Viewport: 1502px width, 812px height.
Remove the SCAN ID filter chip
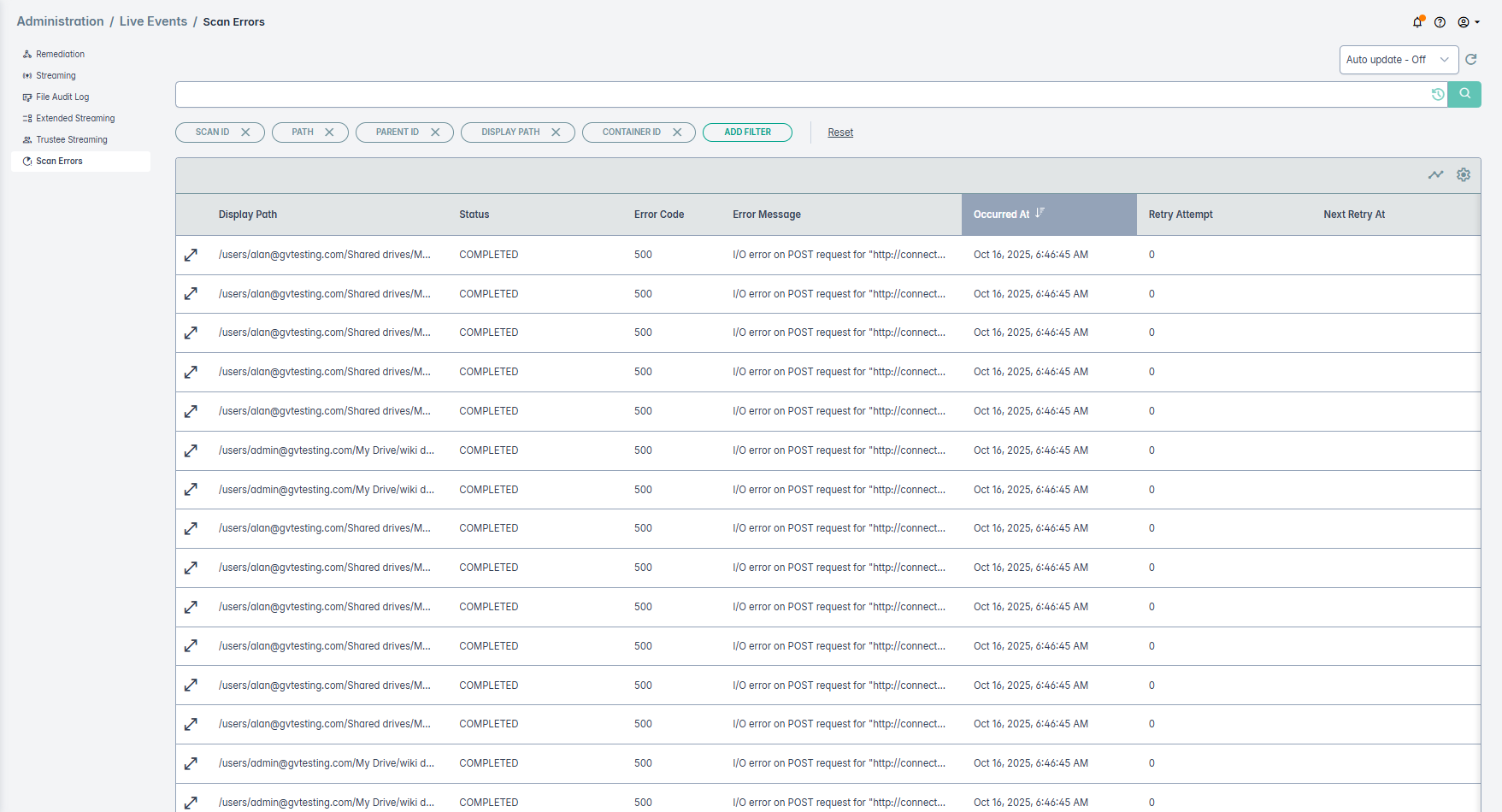point(246,132)
